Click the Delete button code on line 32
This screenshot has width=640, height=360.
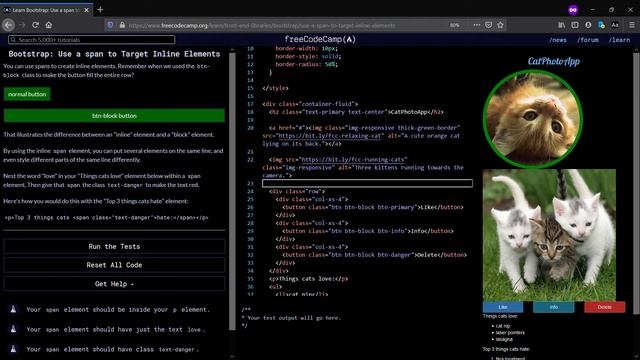pos(374,255)
